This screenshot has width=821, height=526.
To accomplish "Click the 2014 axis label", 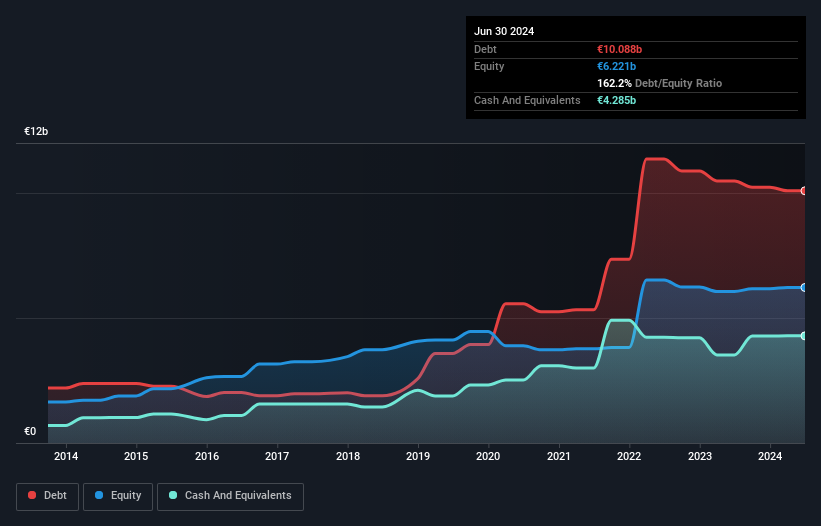I will coord(66,456).
